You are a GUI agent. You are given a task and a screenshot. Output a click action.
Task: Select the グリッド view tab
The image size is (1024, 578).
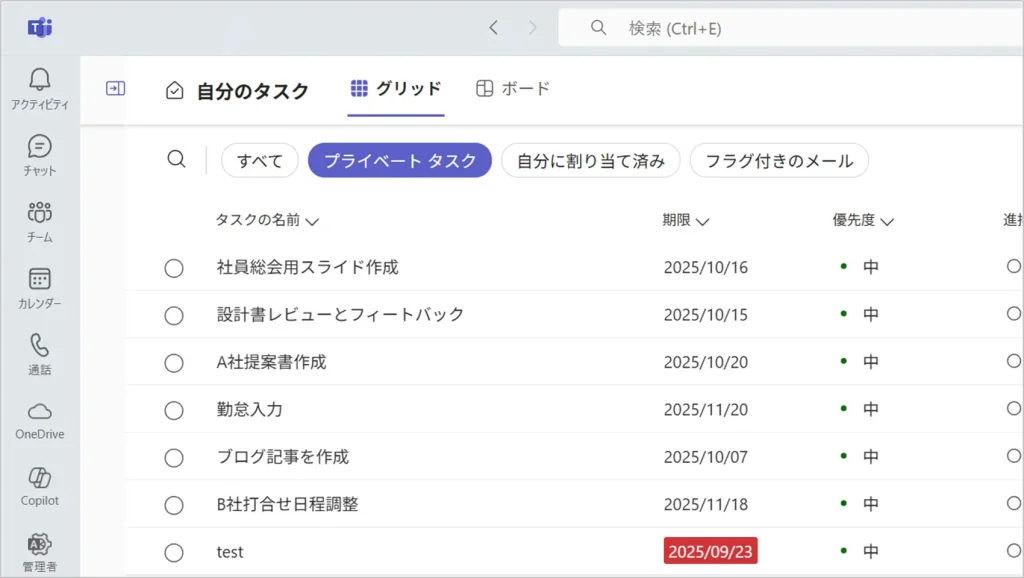tap(396, 89)
